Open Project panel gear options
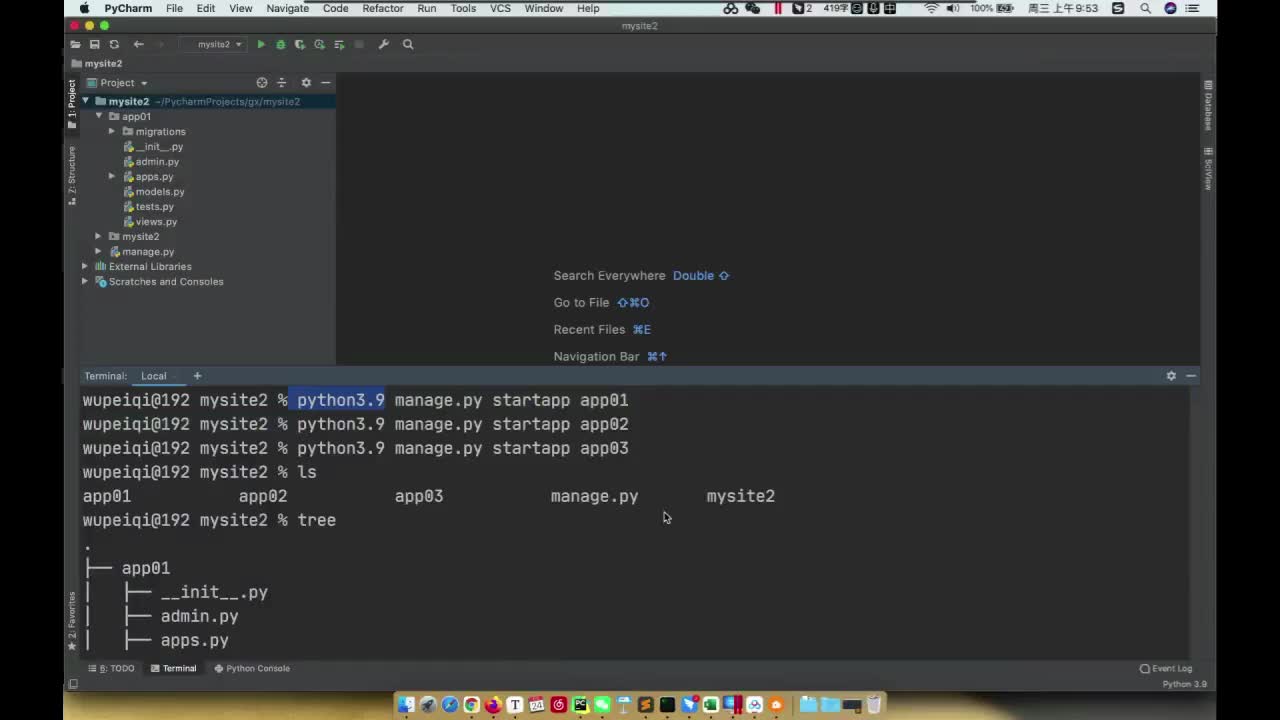Viewport: 1280px width, 720px height. coord(306,83)
